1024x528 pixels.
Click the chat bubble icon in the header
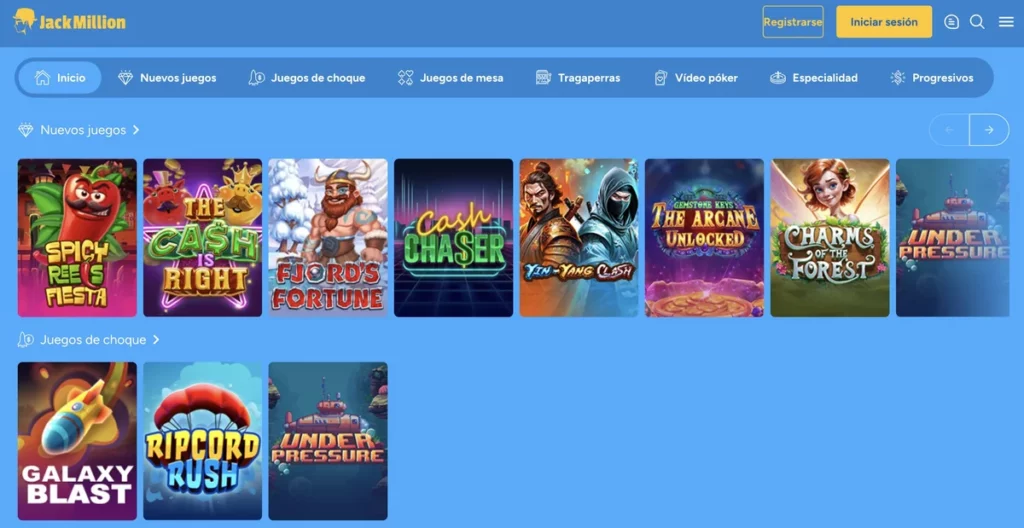[x=952, y=22]
